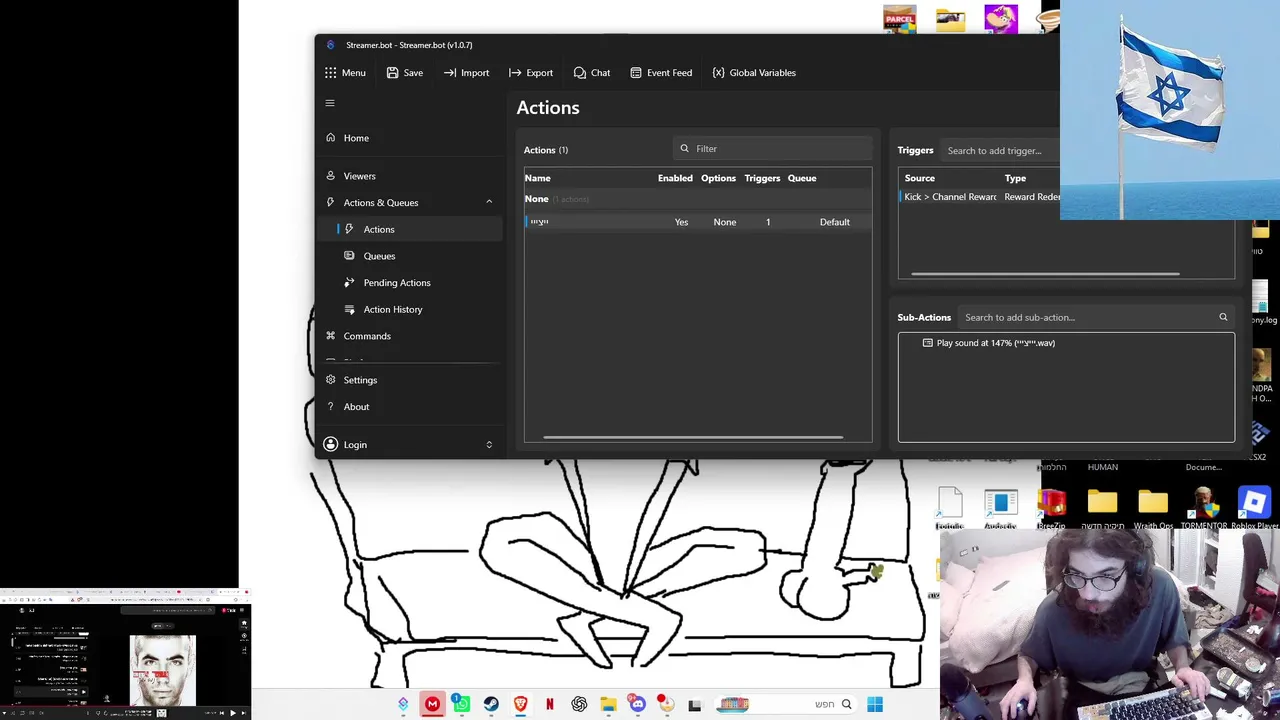The width and height of the screenshot is (1280, 720).
Task: Click the Windows taskbar search box
Action: (784, 704)
